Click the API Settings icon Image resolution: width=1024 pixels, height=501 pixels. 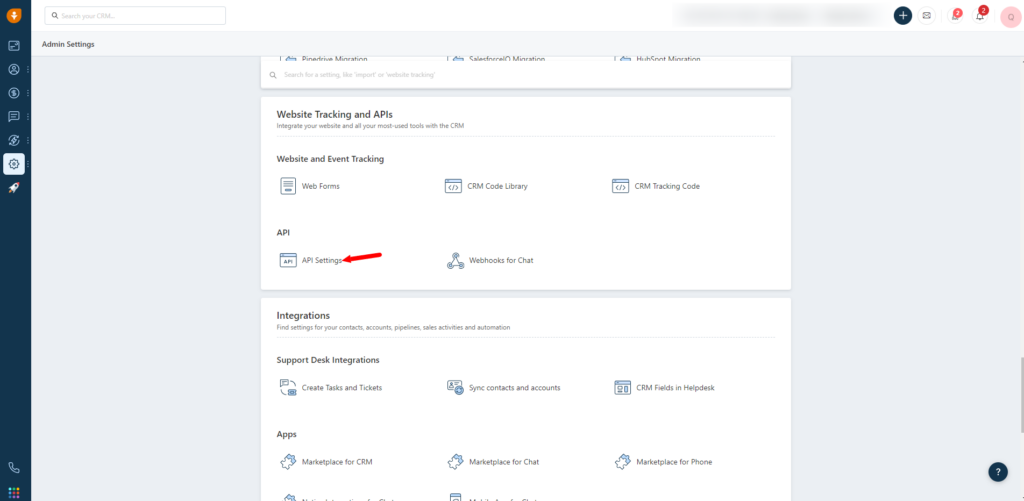[x=288, y=260]
